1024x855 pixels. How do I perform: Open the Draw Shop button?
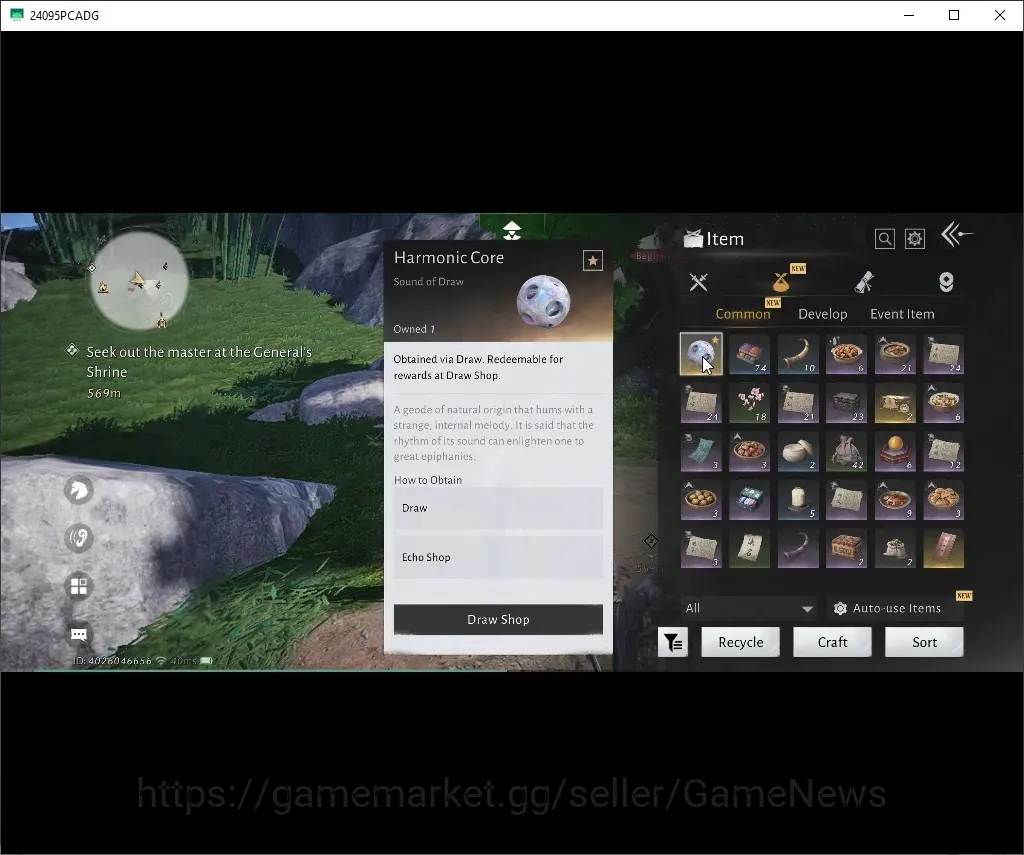(x=498, y=619)
